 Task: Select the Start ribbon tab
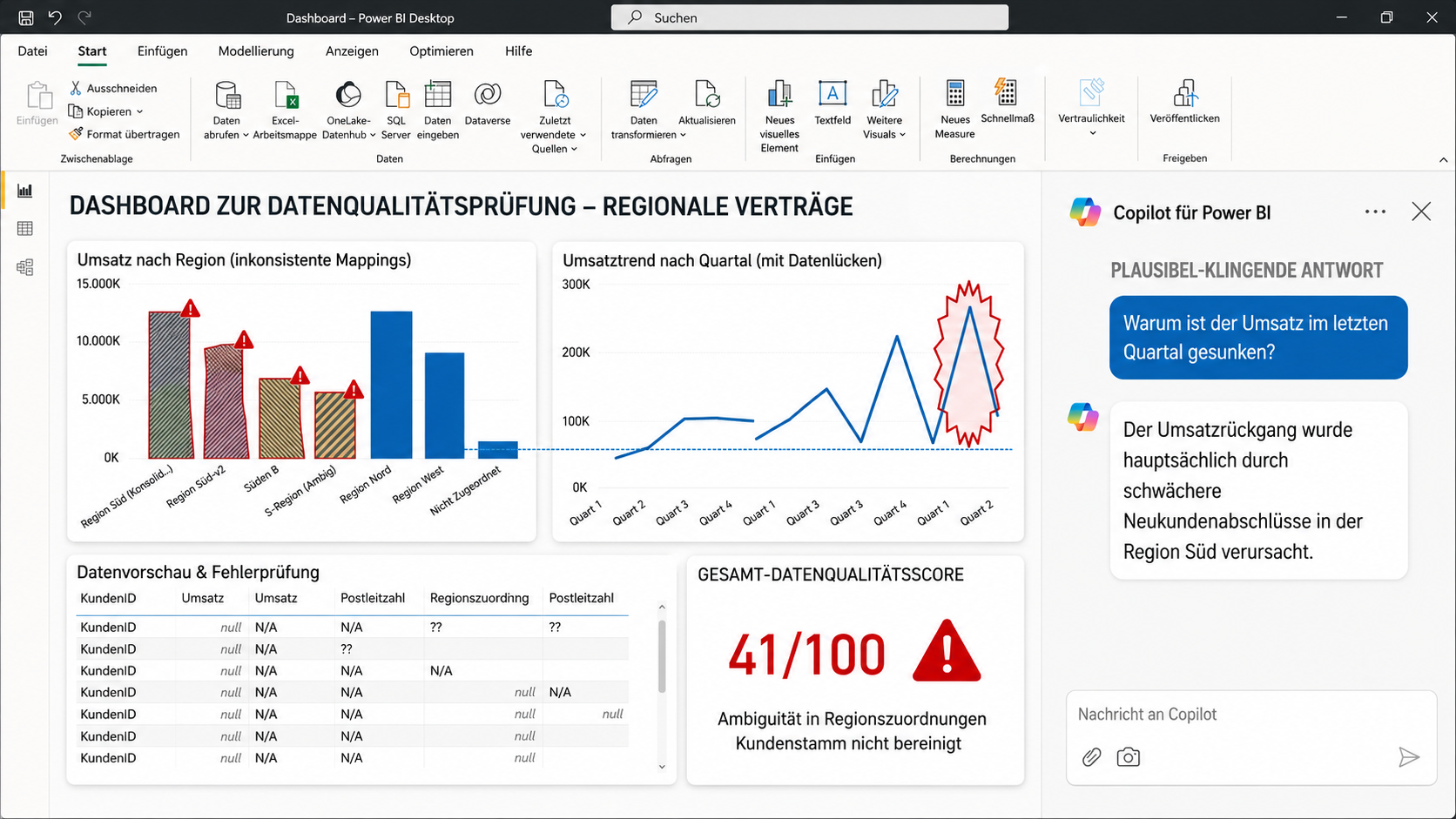tap(92, 51)
